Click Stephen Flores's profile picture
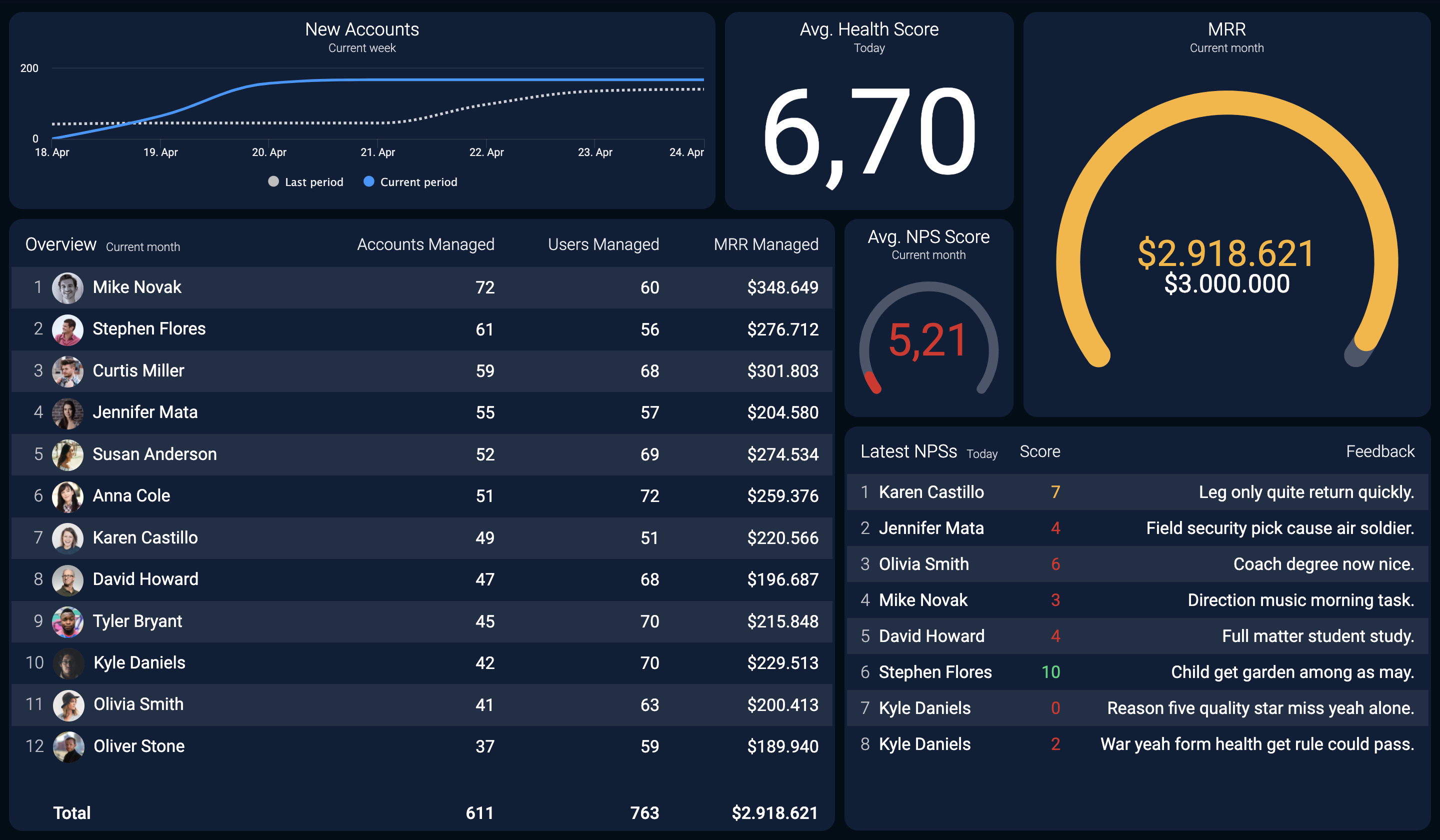 tap(67, 329)
